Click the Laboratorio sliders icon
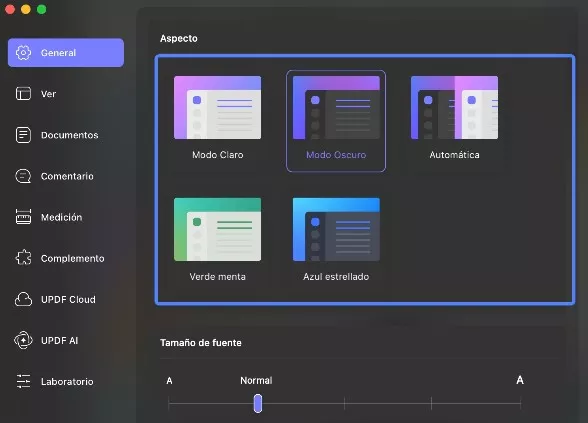Image resolution: width=588 pixels, height=423 pixels. click(23, 381)
